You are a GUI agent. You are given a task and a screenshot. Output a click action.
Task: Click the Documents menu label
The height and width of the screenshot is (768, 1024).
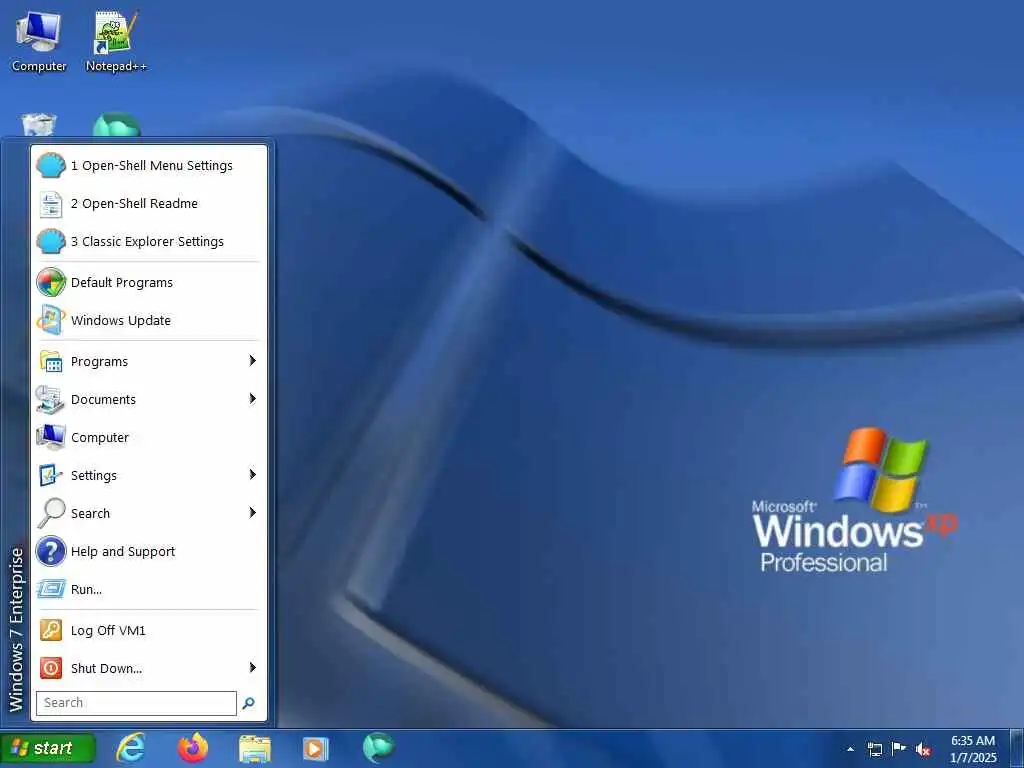(x=103, y=400)
